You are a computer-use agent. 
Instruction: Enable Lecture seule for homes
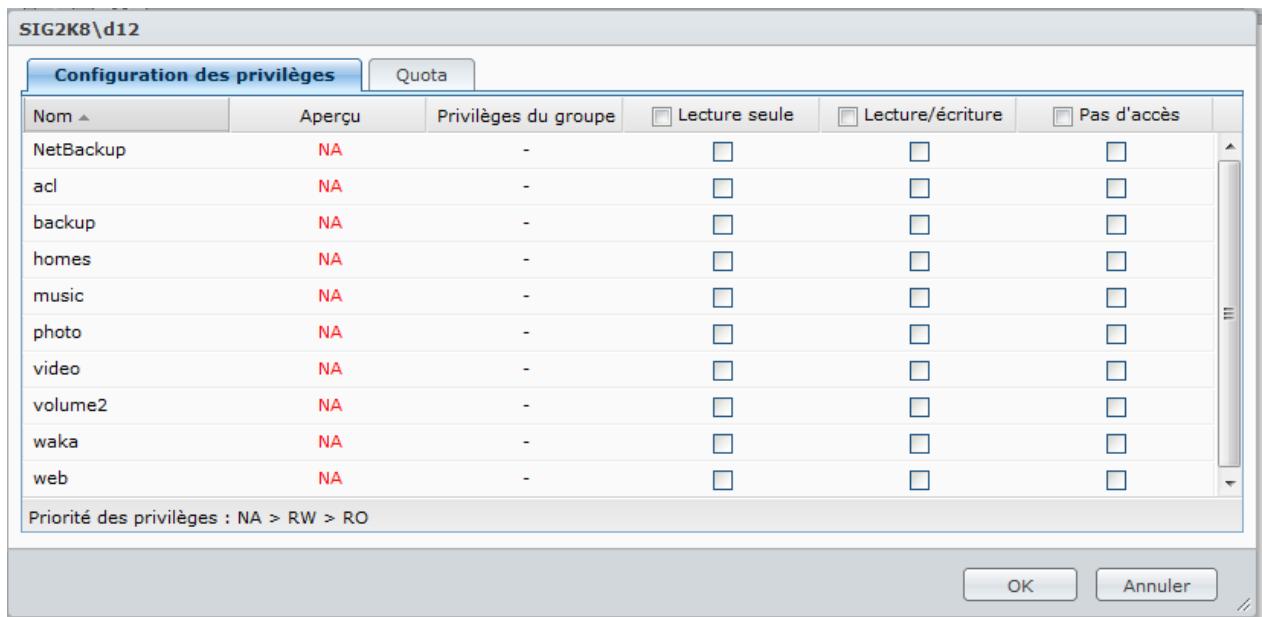coord(722,259)
